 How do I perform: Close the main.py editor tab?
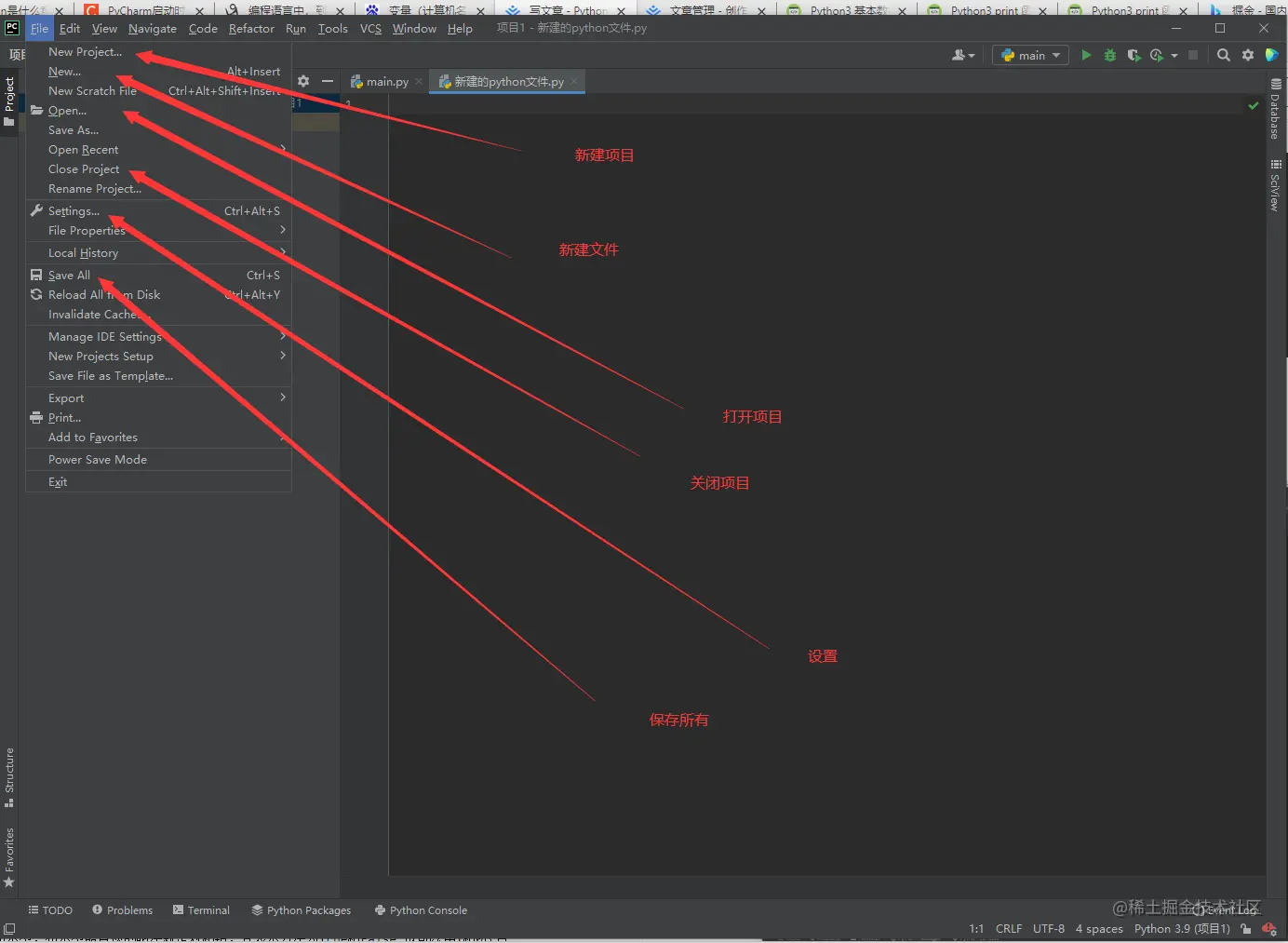pos(419,82)
